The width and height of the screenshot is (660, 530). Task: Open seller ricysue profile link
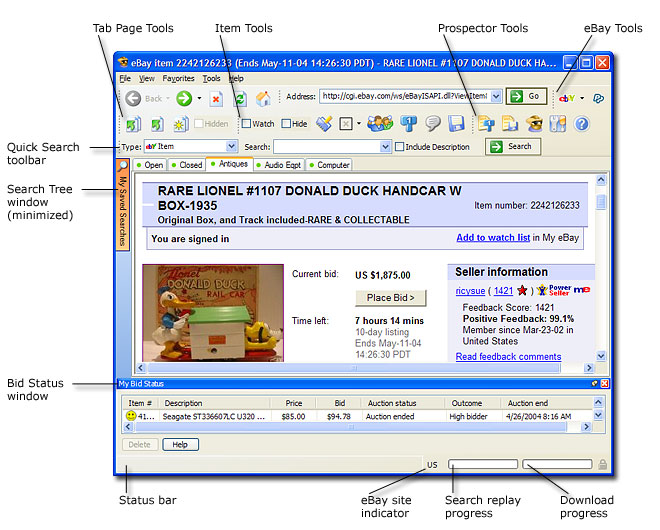(470, 291)
